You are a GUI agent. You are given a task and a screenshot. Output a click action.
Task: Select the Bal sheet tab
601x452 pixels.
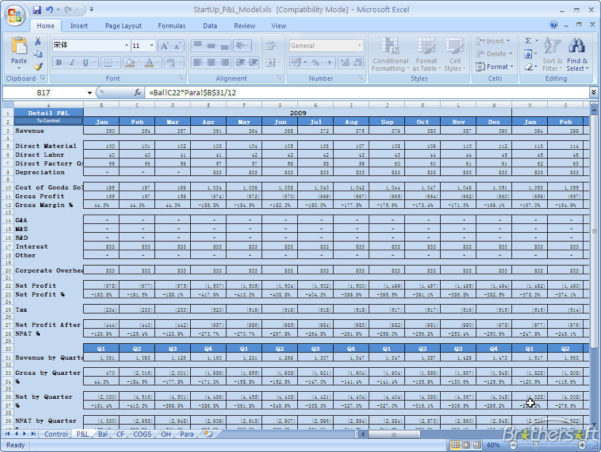point(103,434)
